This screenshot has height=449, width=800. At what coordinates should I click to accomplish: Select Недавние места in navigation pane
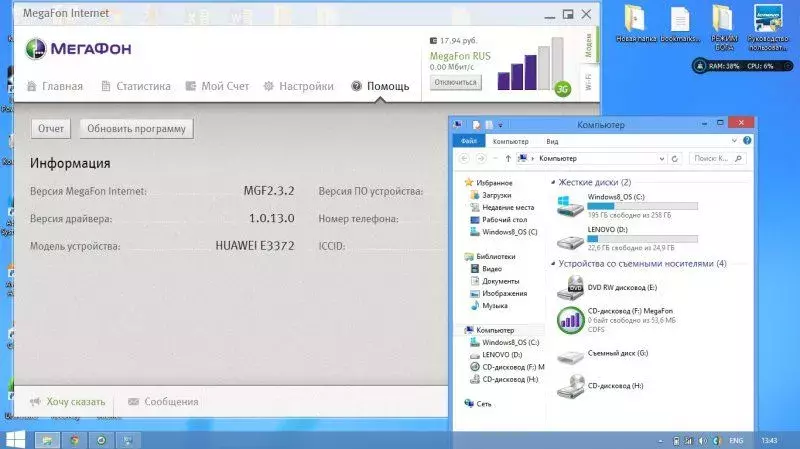coord(502,207)
